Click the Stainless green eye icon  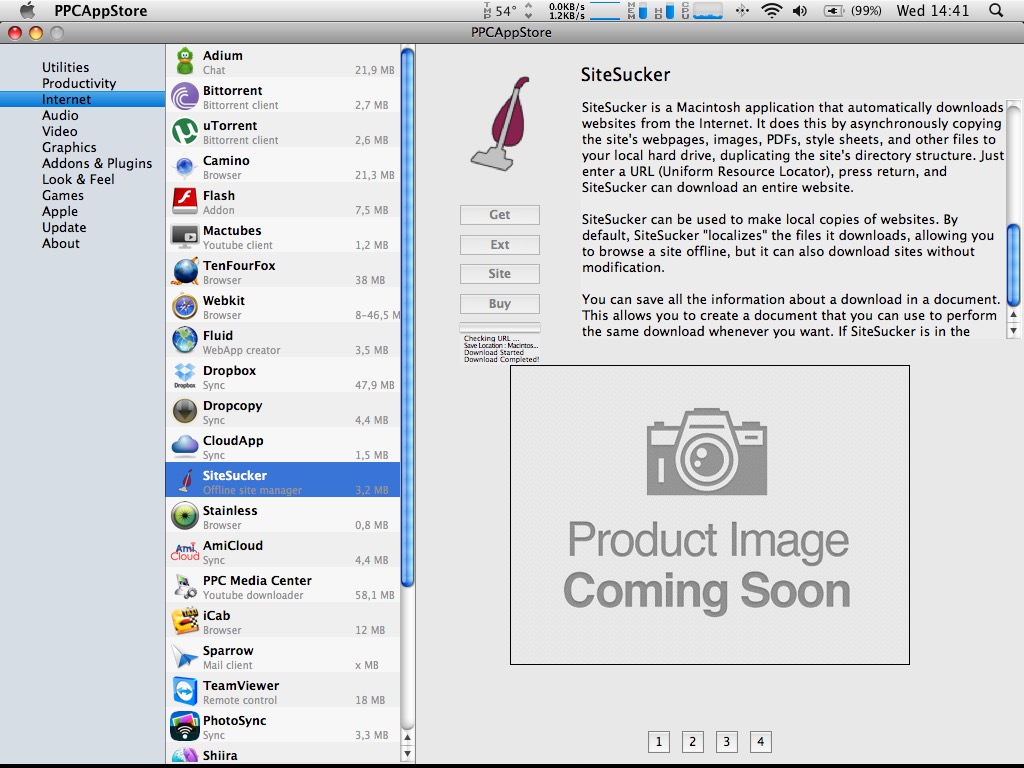tap(185, 516)
